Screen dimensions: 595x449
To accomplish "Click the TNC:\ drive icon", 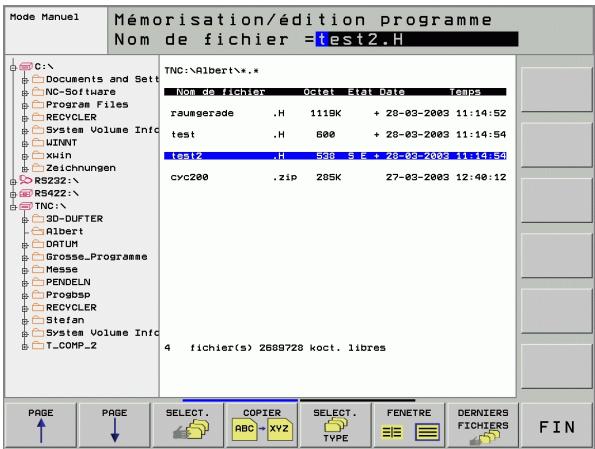I will click(26, 206).
